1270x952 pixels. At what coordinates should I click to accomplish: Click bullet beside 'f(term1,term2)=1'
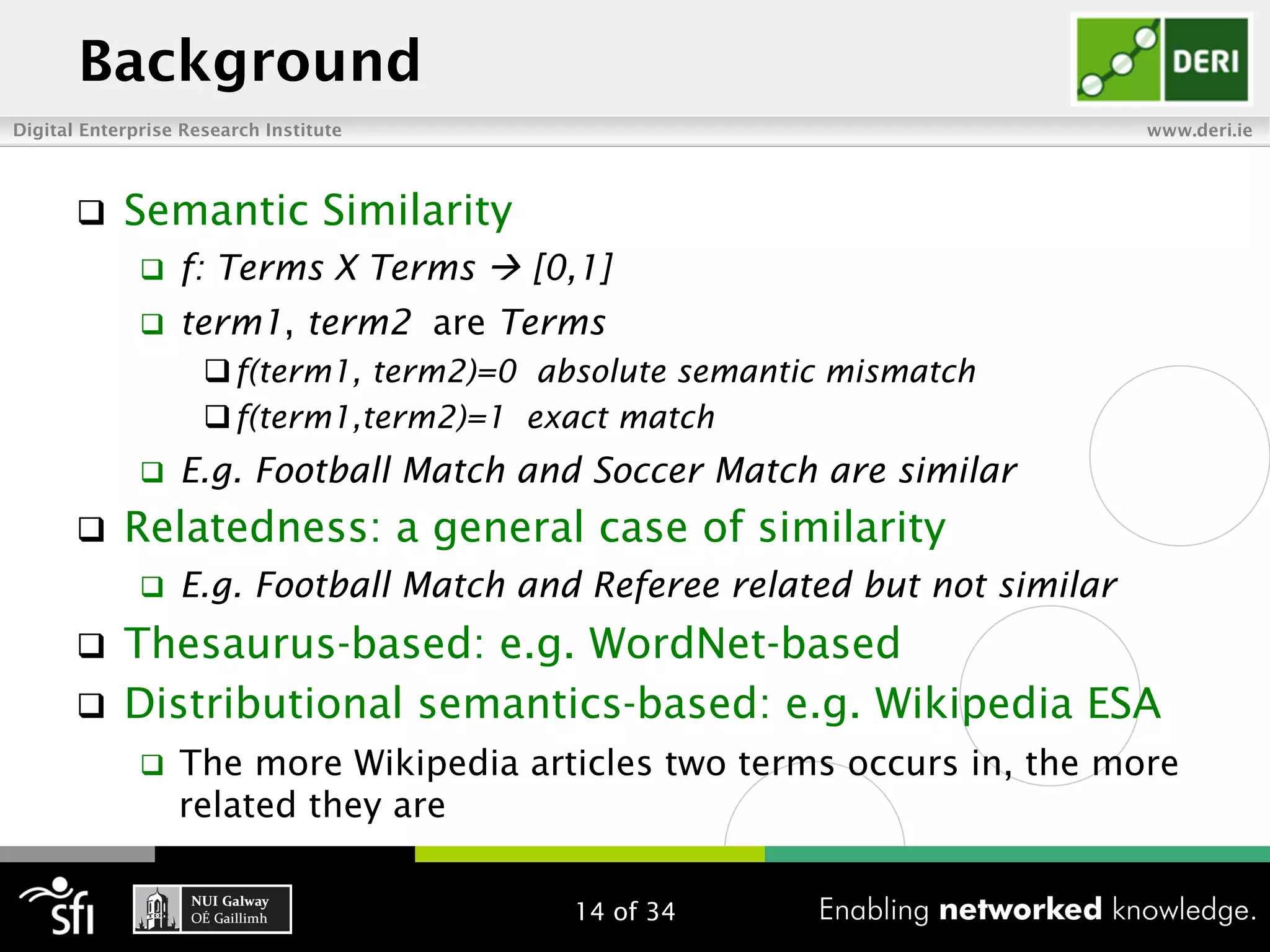pyautogui.click(x=218, y=416)
